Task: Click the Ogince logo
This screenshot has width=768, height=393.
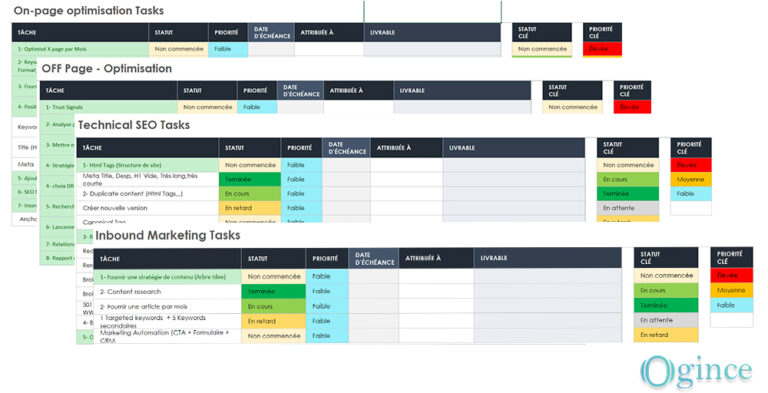Action: (x=696, y=372)
